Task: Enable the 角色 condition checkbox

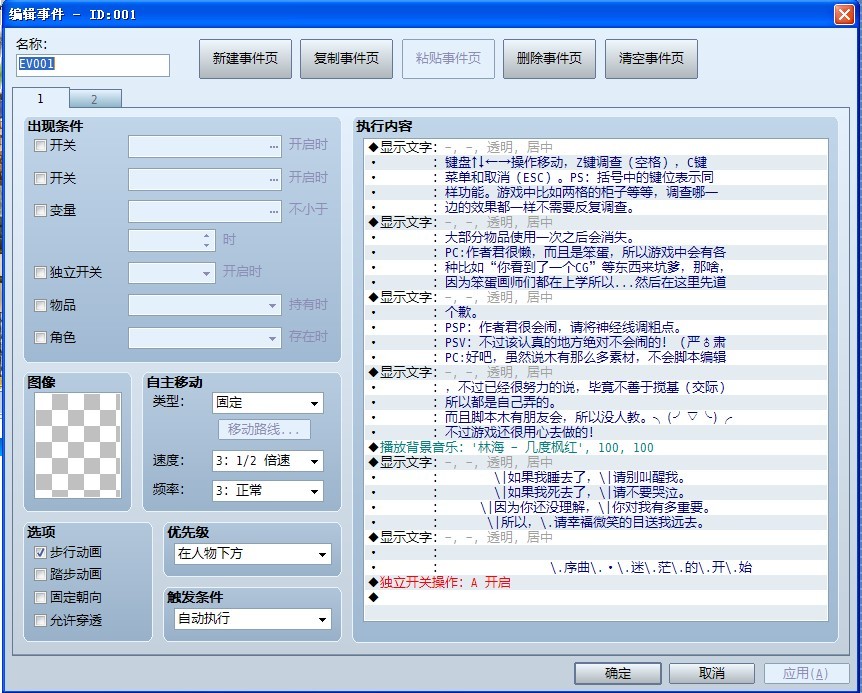Action: [x=40, y=337]
